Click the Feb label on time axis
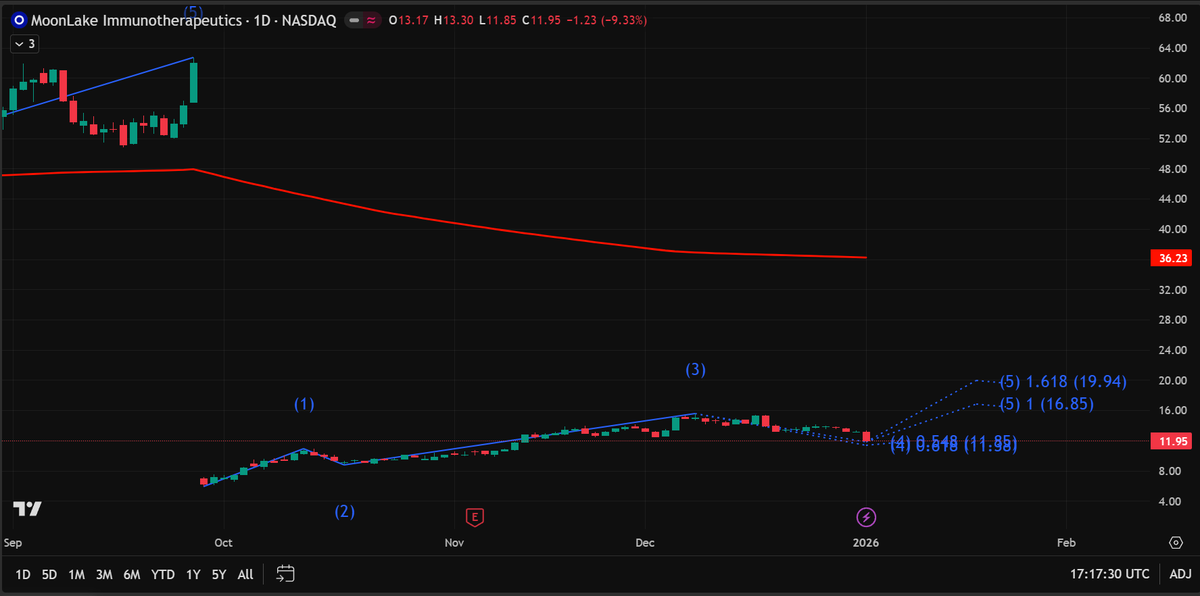This screenshot has width=1200, height=596. [1066, 543]
